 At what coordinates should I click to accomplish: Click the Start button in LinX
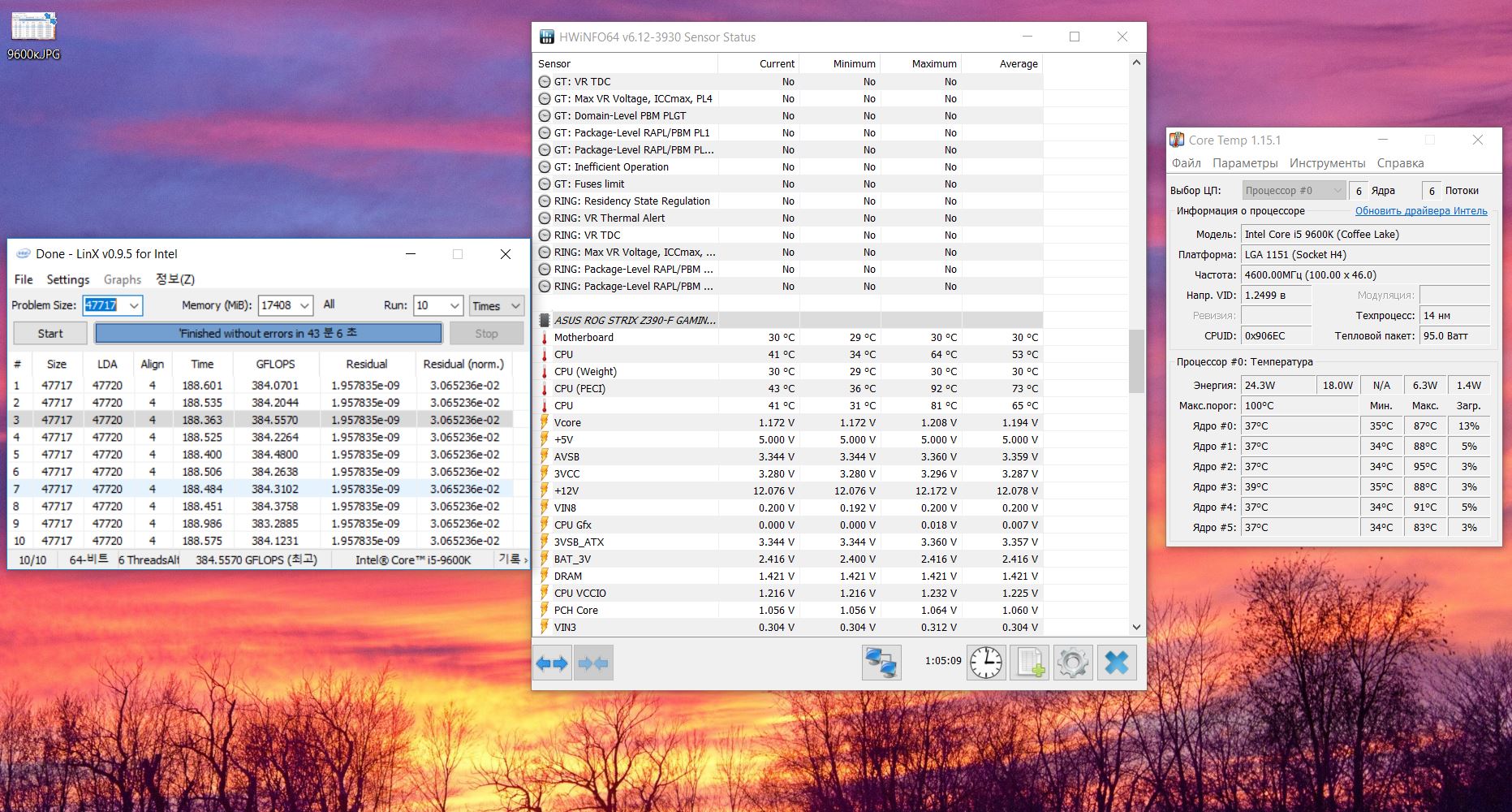point(50,334)
